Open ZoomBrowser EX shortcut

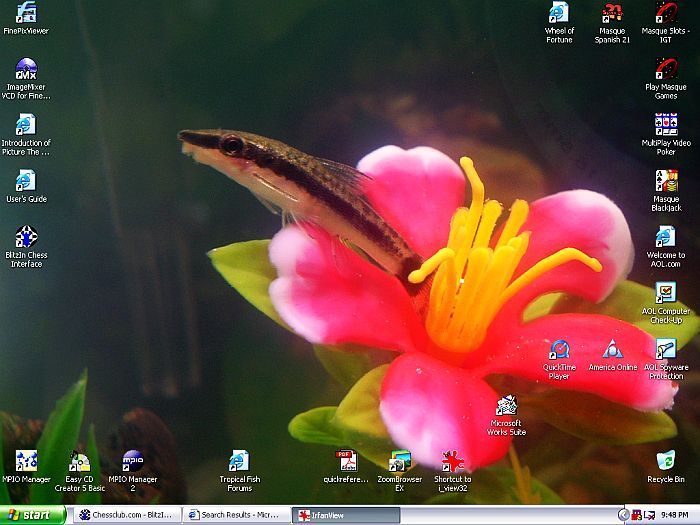click(399, 461)
